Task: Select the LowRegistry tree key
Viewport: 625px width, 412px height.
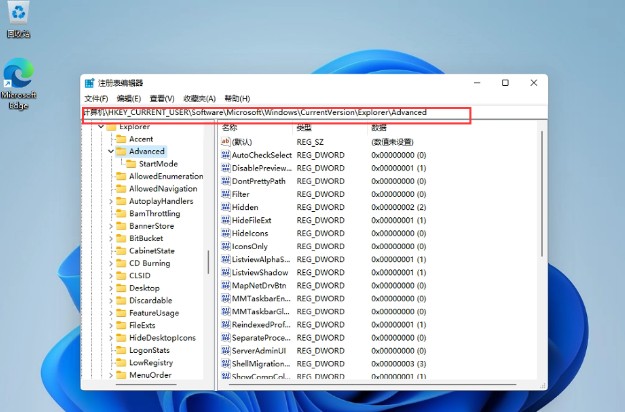Action: pos(151,363)
